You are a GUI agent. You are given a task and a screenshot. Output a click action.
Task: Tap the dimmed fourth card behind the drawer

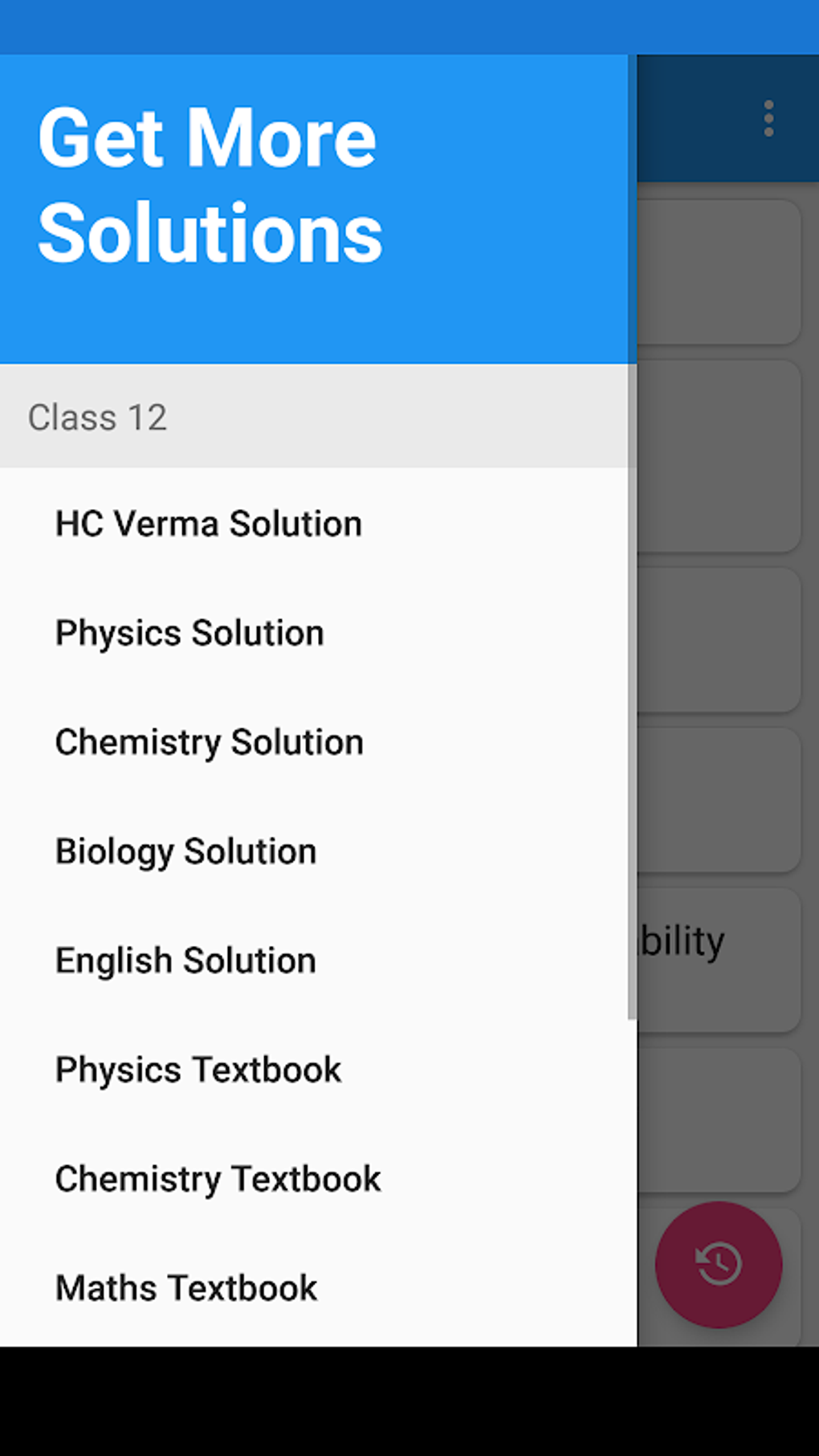(x=719, y=800)
